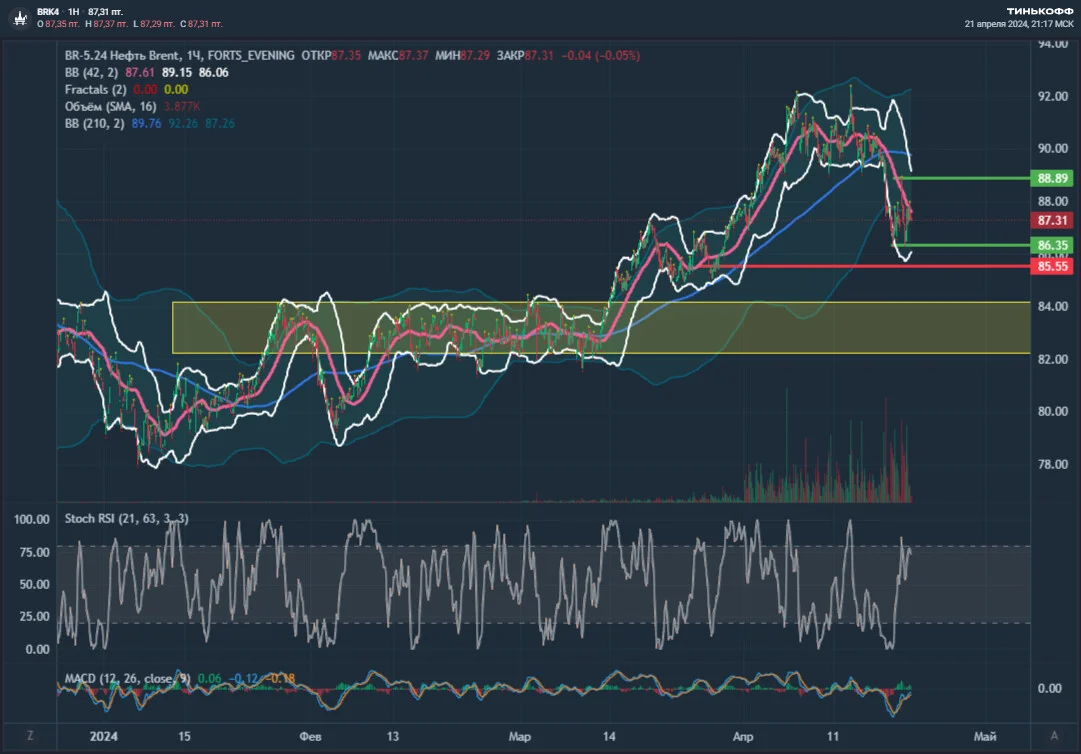
Task: Click the 75.00 level on Stoch RSI scale
Action: pyautogui.click(x=34, y=552)
